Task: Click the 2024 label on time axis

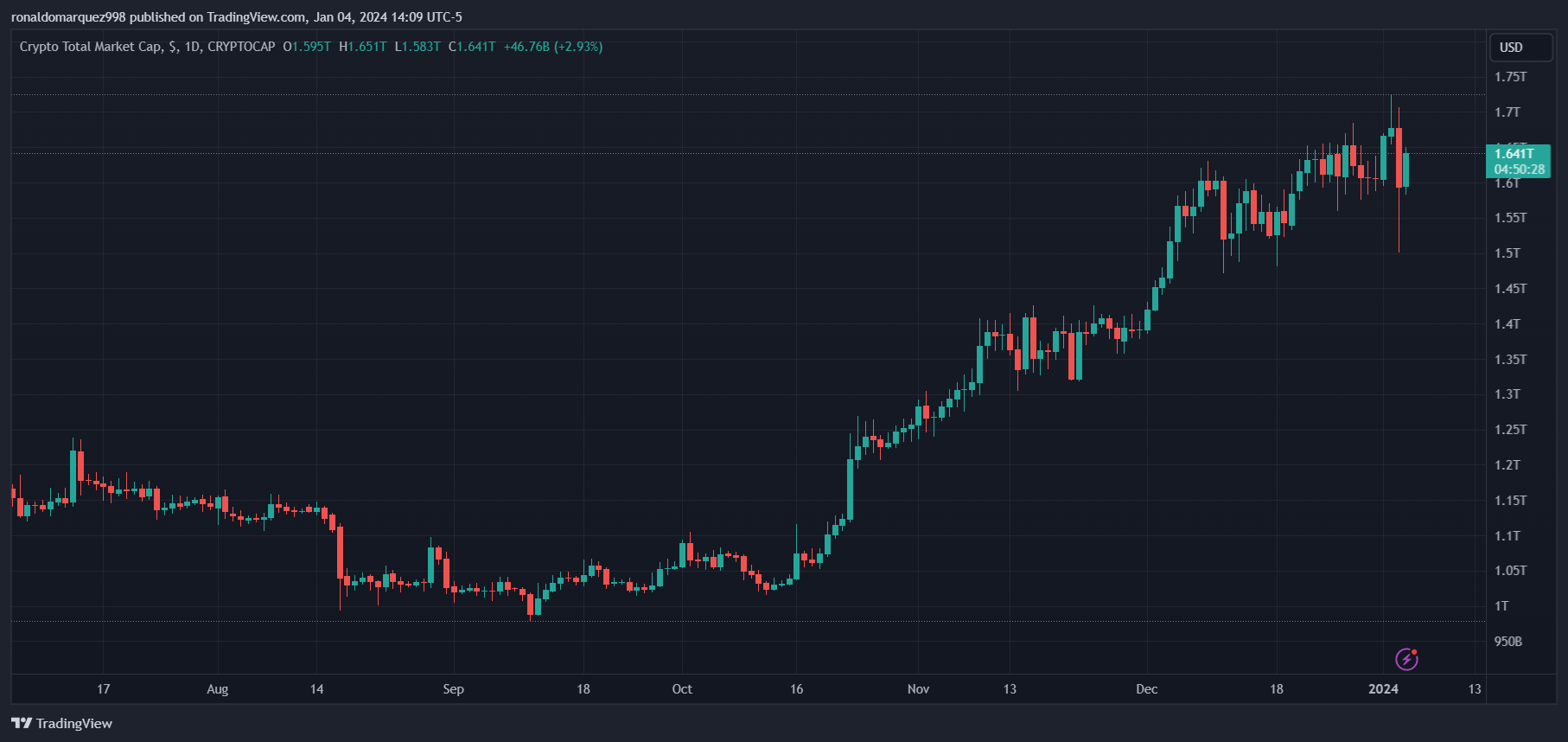Action: point(1383,689)
